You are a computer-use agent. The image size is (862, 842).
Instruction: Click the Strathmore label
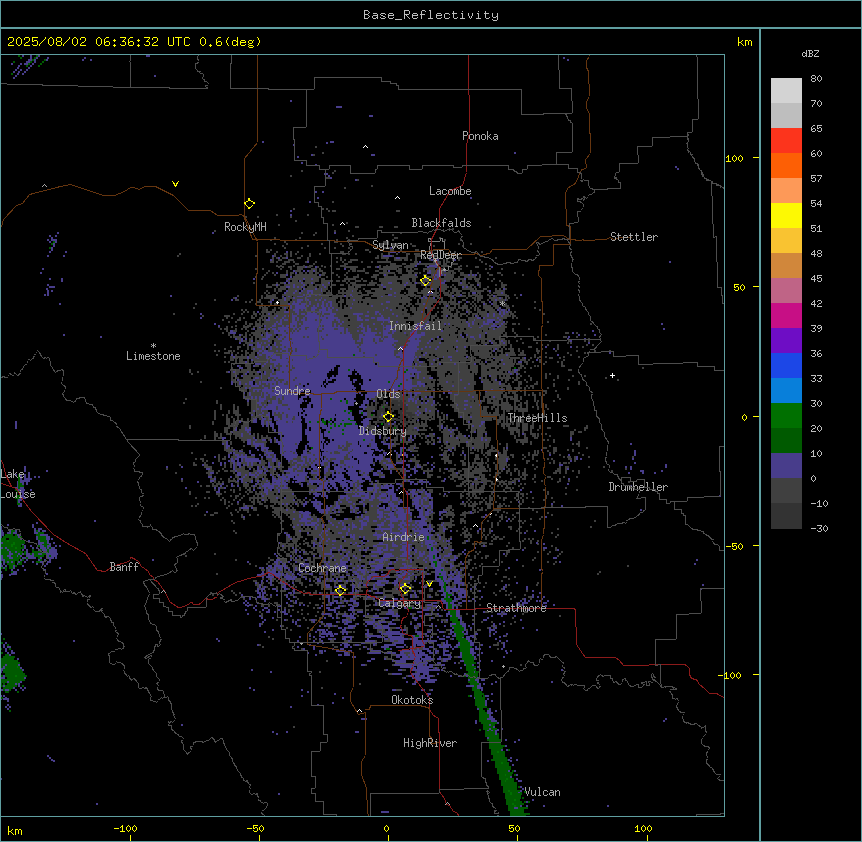tap(516, 608)
